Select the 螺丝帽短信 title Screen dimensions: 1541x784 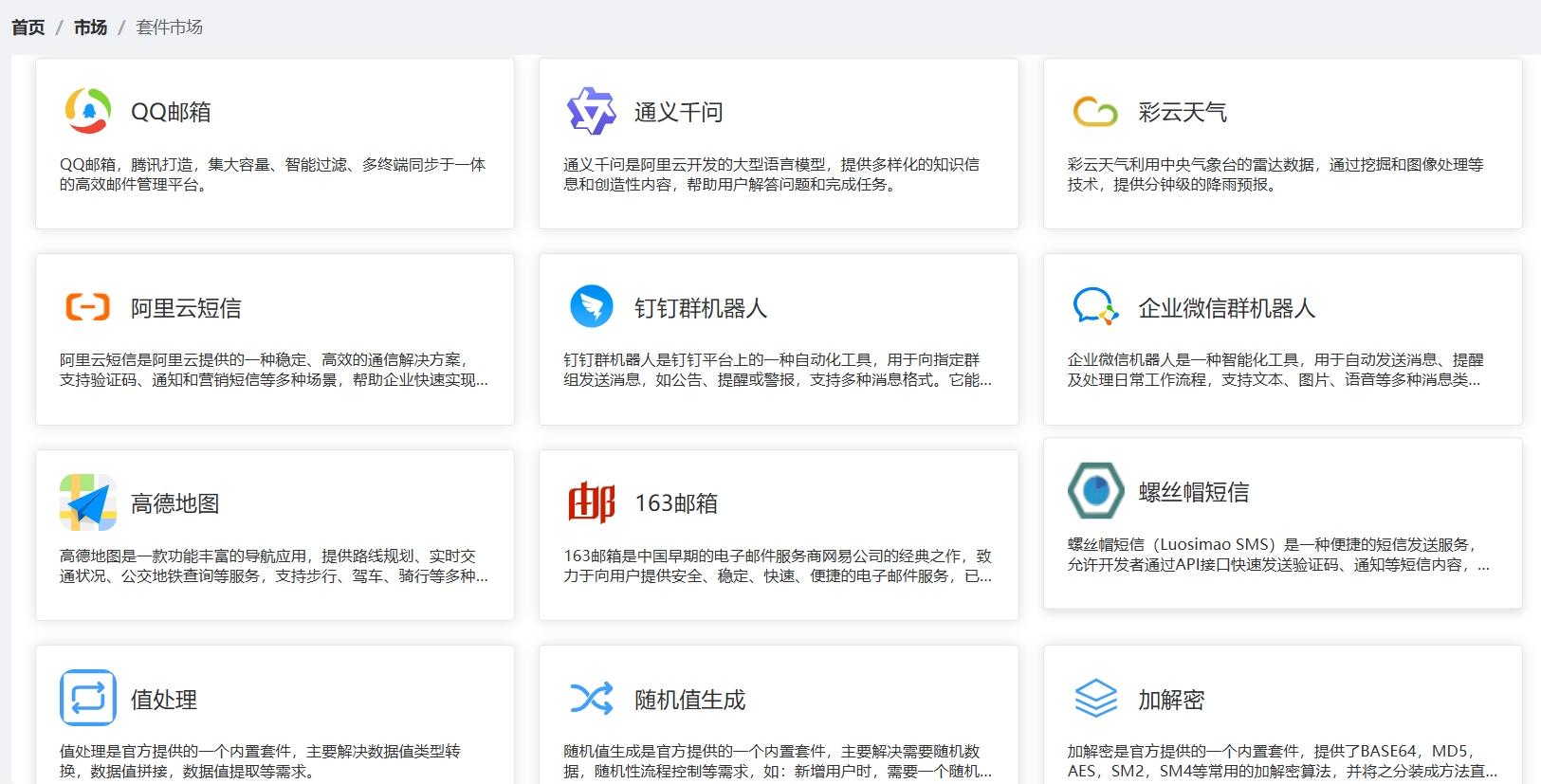(1194, 492)
